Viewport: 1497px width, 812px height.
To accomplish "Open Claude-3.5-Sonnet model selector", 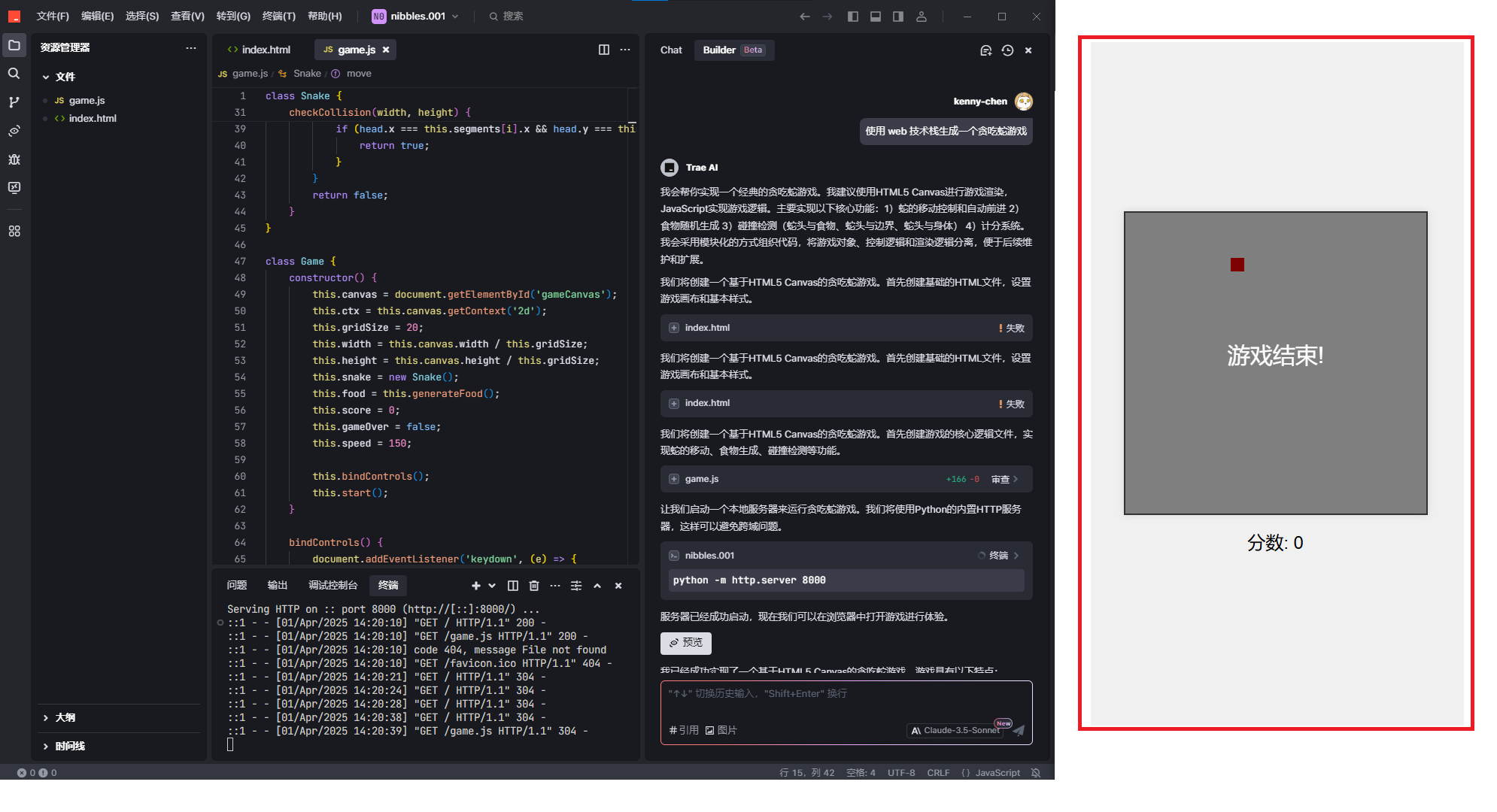I will tap(955, 730).
